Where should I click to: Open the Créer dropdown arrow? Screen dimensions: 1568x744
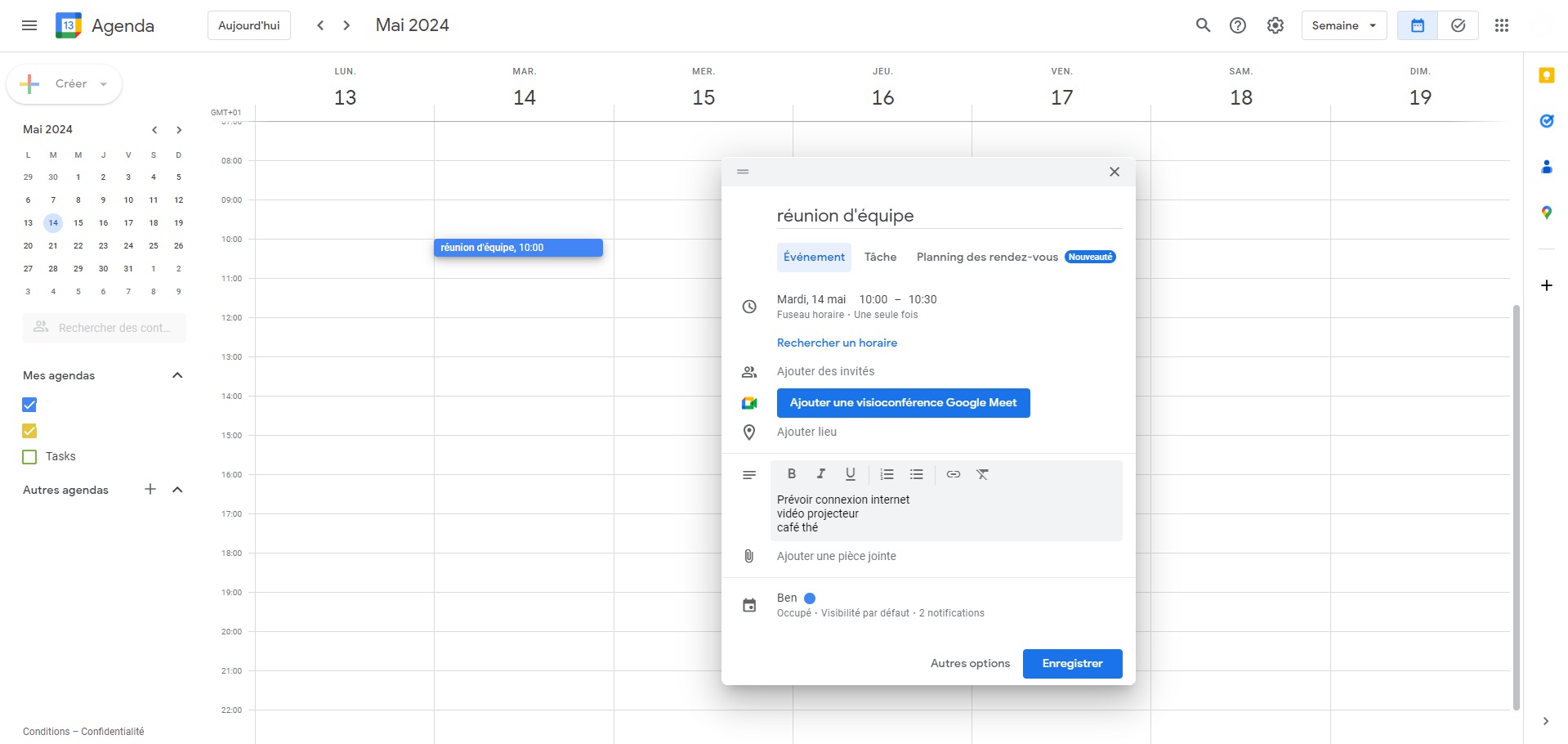(103, 83)
